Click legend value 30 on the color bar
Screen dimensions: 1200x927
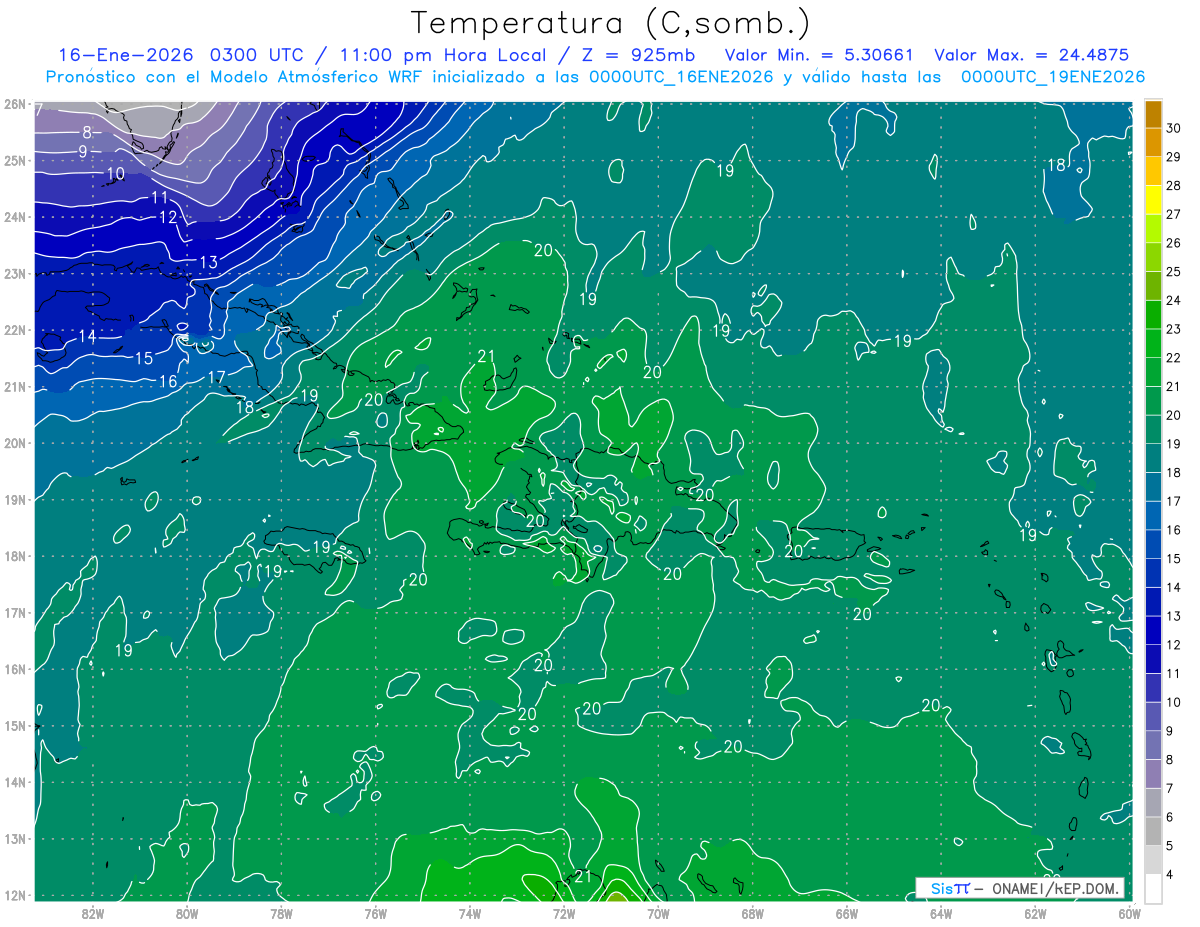click(x=1174, y=128)
